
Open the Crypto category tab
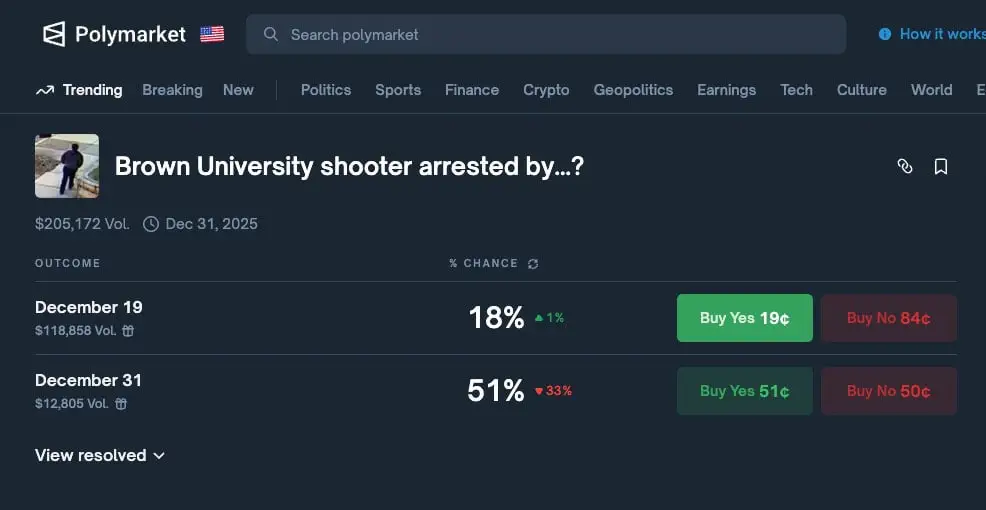coord(546,90)
